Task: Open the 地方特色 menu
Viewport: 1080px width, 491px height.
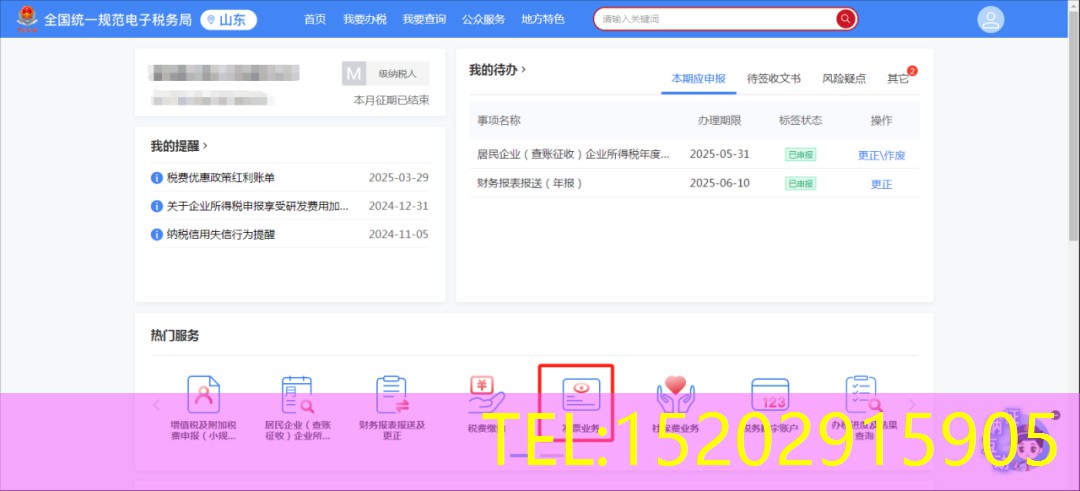Action: (543, 19)
